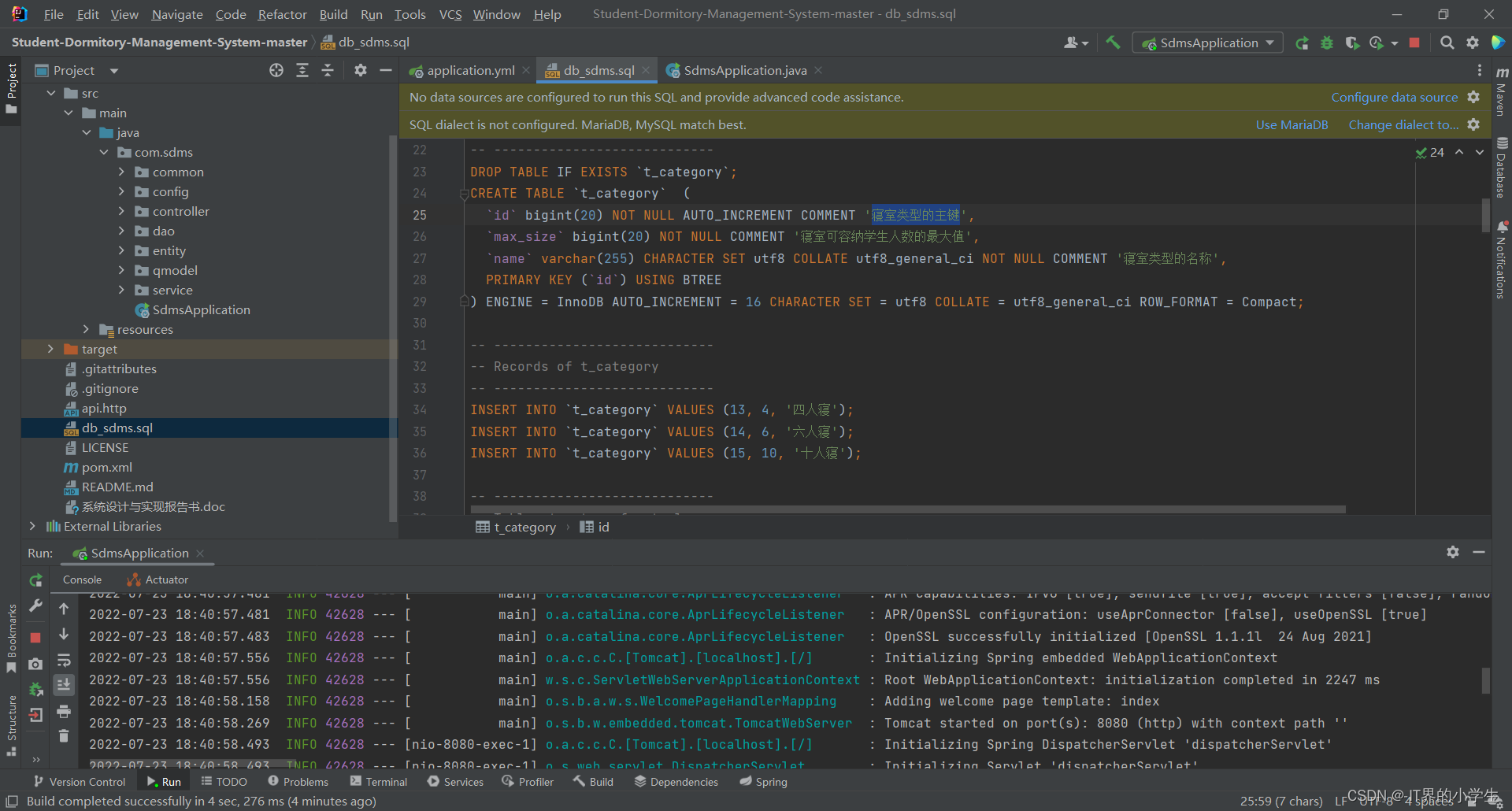Viewport: 1512px width, 811px height.
Task: Expand the controller package
Action: pyautogui.click(x=121, y=211)
